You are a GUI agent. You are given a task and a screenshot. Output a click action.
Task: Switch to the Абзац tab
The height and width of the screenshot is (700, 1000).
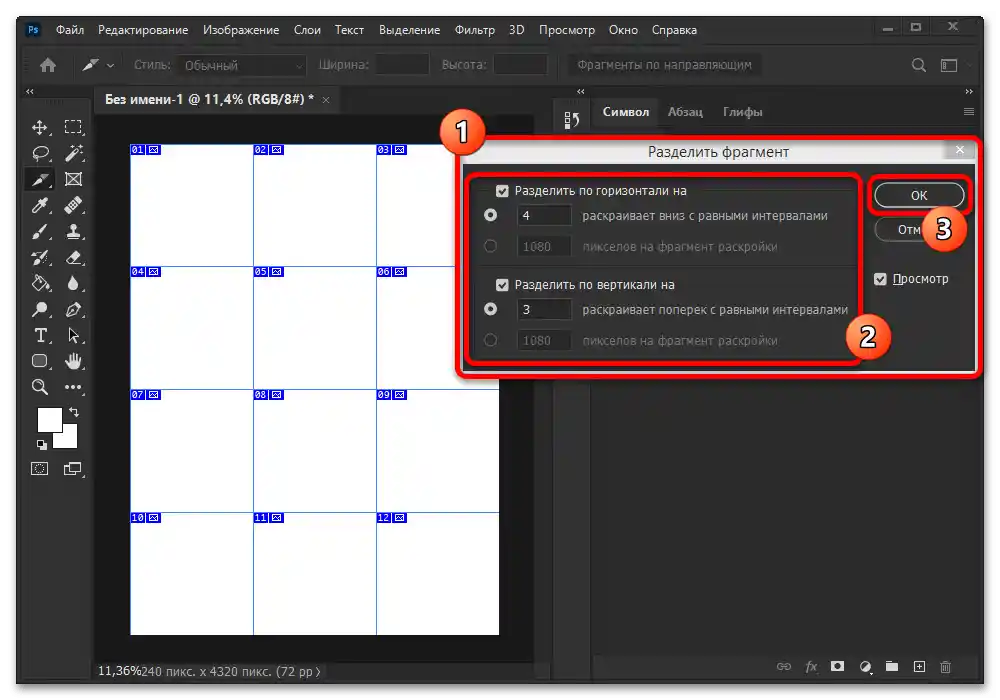click(x=685, y=112)
